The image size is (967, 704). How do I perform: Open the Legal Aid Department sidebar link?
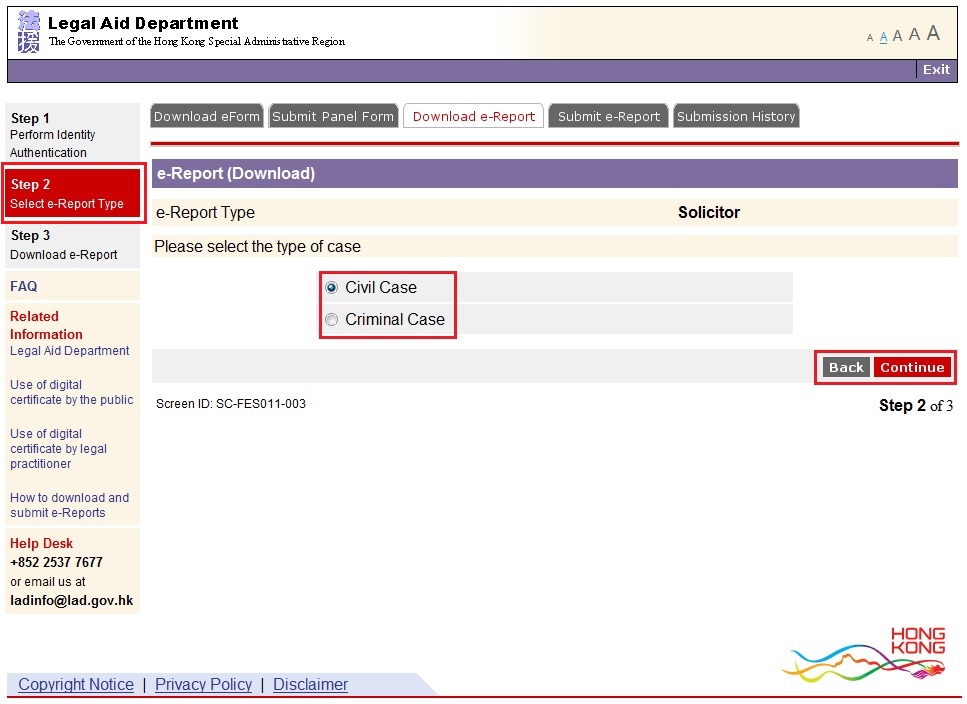(x=69, y=351)
